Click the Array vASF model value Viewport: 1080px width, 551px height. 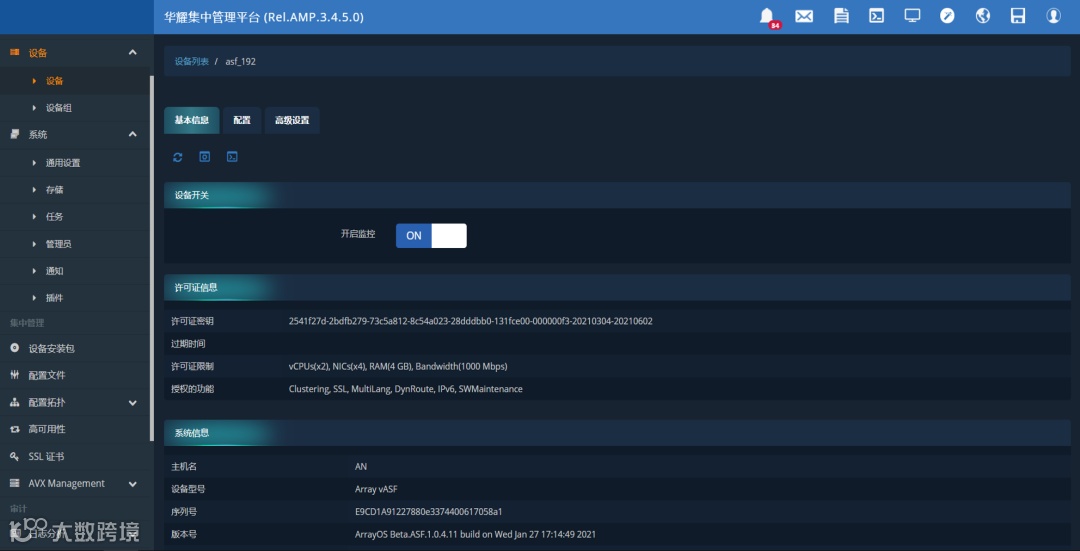coord(376,490)
